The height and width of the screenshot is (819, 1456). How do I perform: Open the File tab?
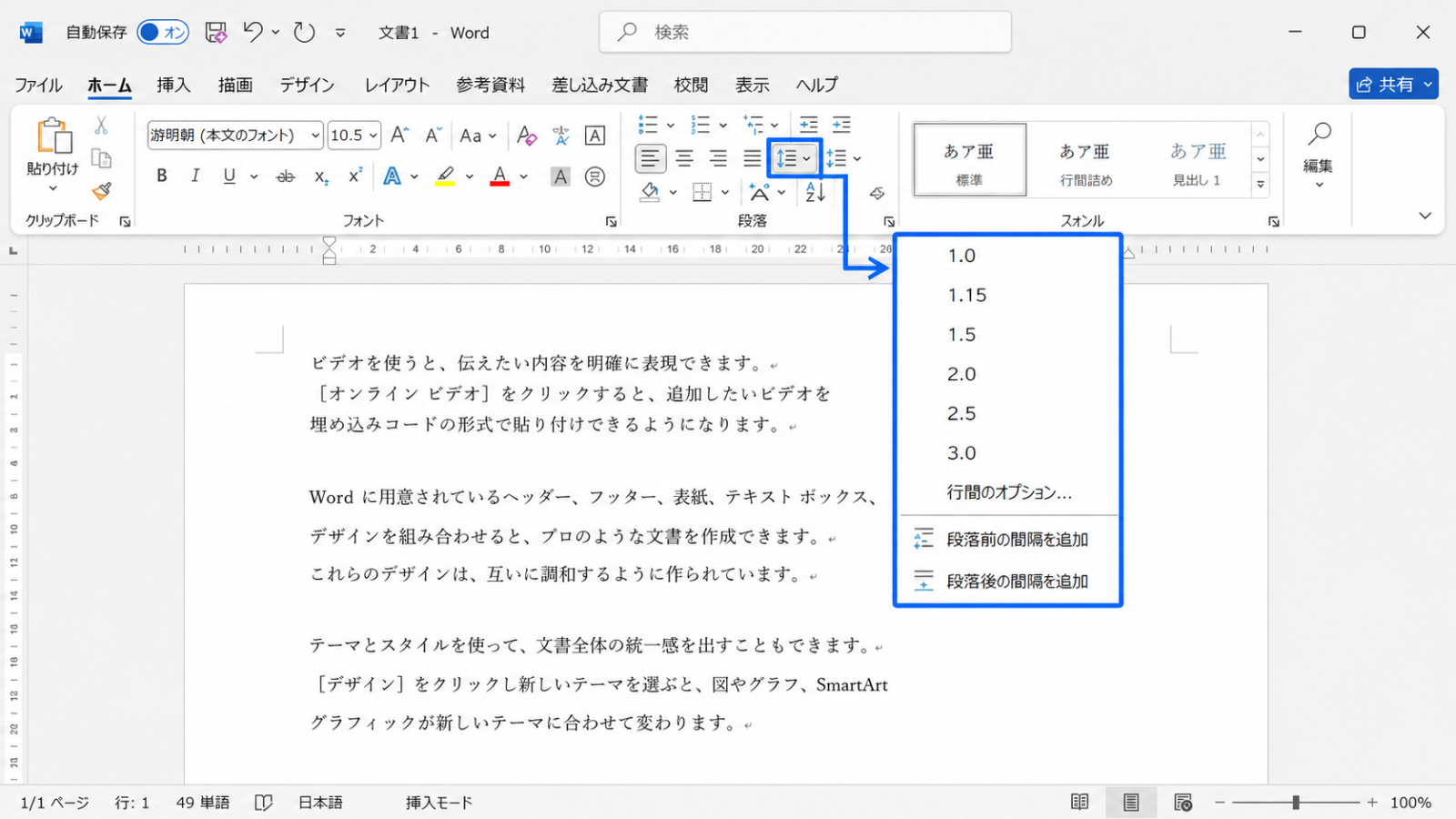(38, 85)
